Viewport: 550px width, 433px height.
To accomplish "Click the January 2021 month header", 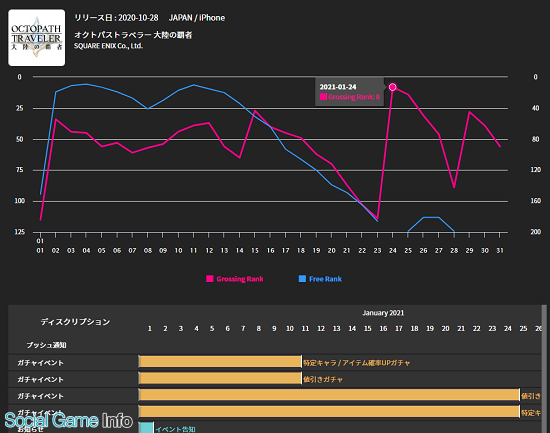I will click(x=383, y=313).
